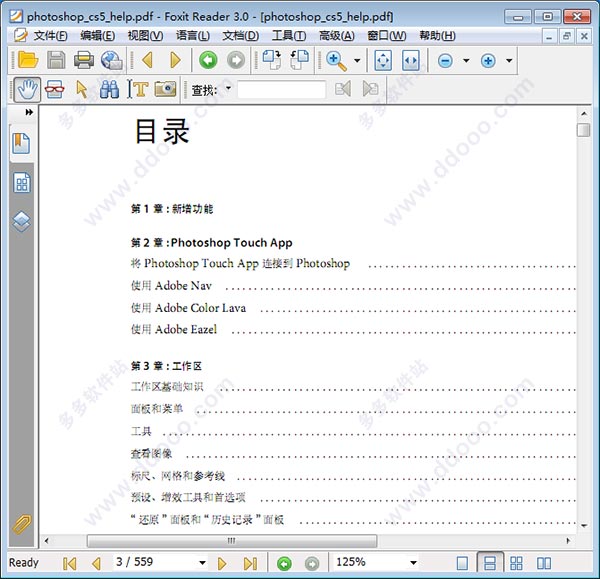Select the zoom-in magnifier tool

336,61
